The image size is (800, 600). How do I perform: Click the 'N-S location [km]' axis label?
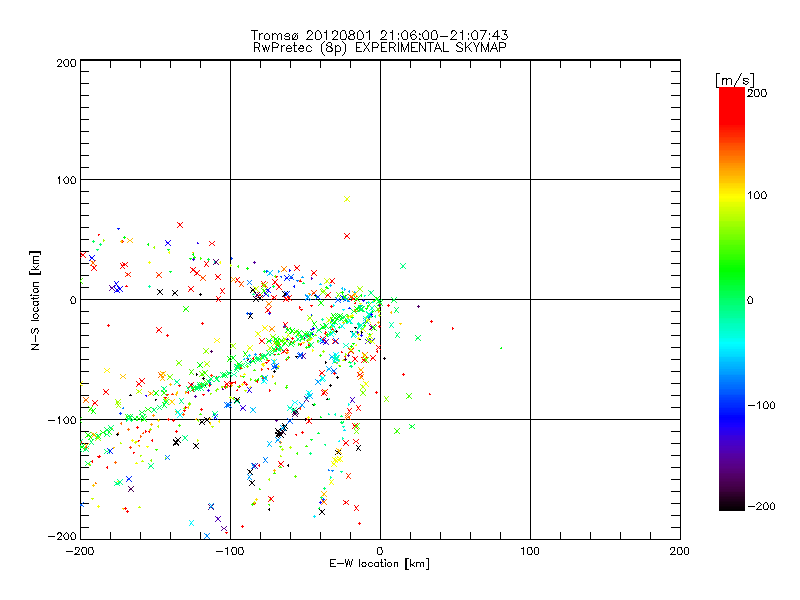35,300
